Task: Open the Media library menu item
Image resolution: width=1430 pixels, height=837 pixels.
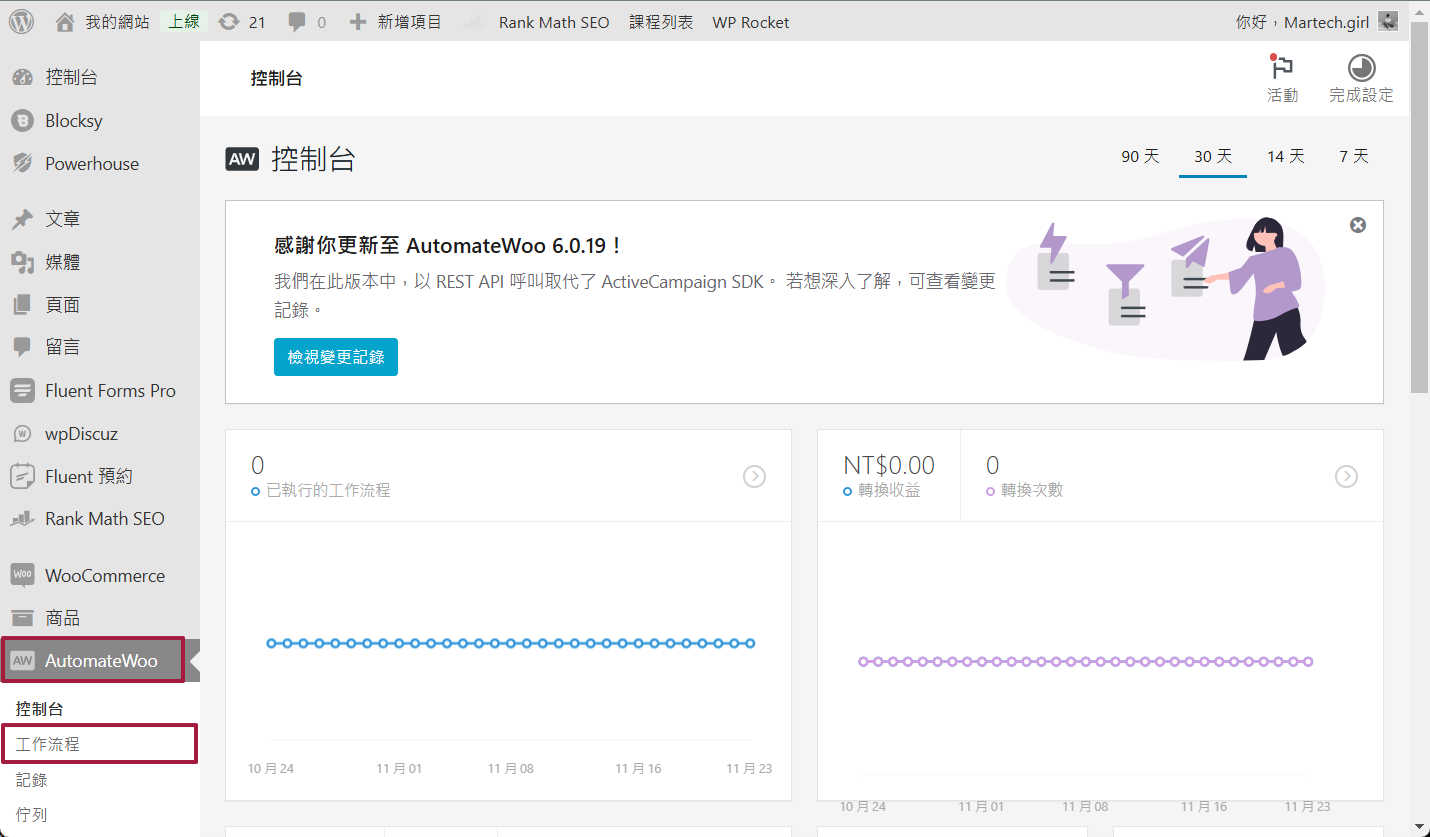Action: (62, 262)
